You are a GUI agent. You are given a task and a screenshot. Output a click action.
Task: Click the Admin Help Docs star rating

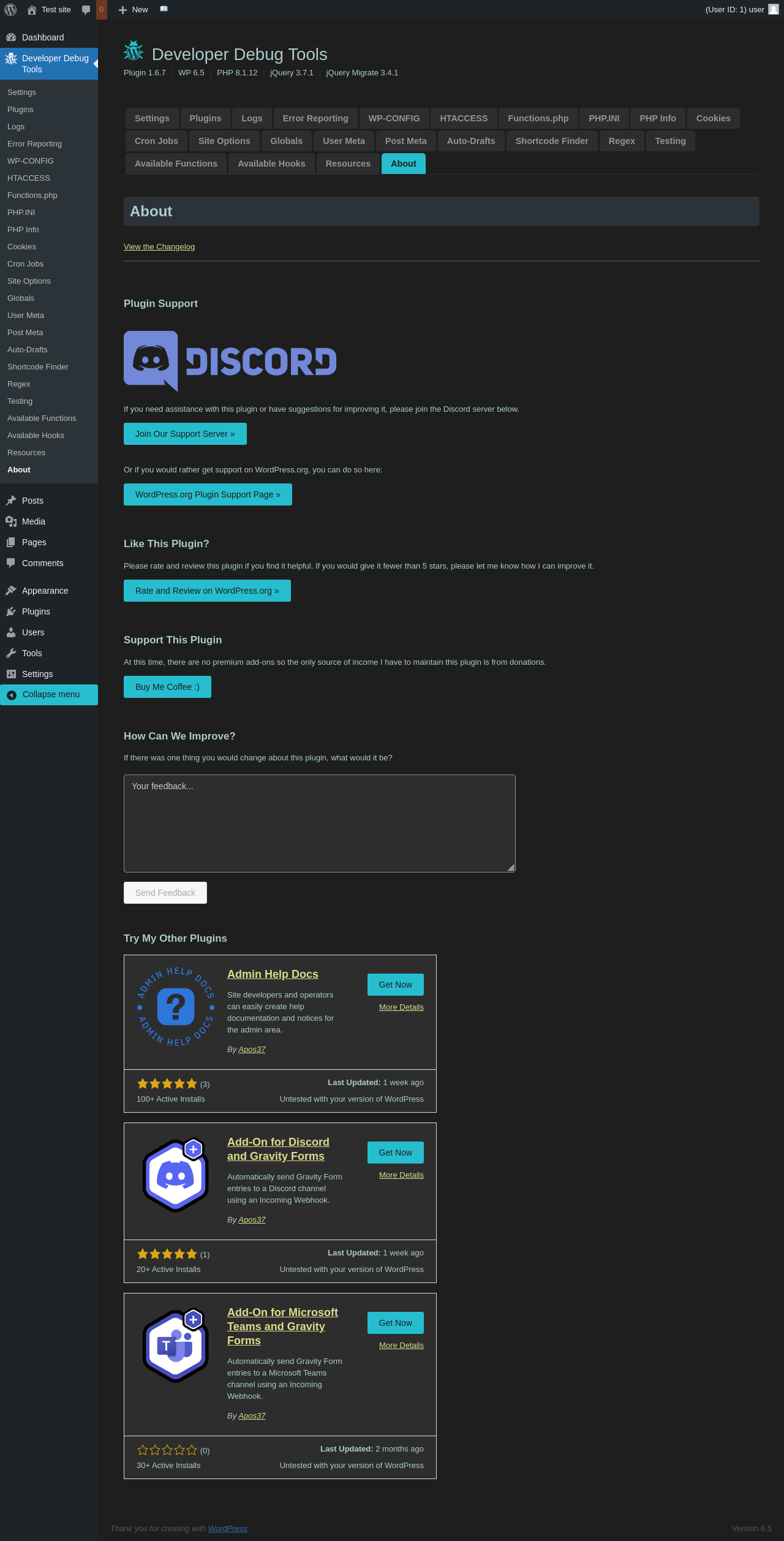pos(167,1084)
